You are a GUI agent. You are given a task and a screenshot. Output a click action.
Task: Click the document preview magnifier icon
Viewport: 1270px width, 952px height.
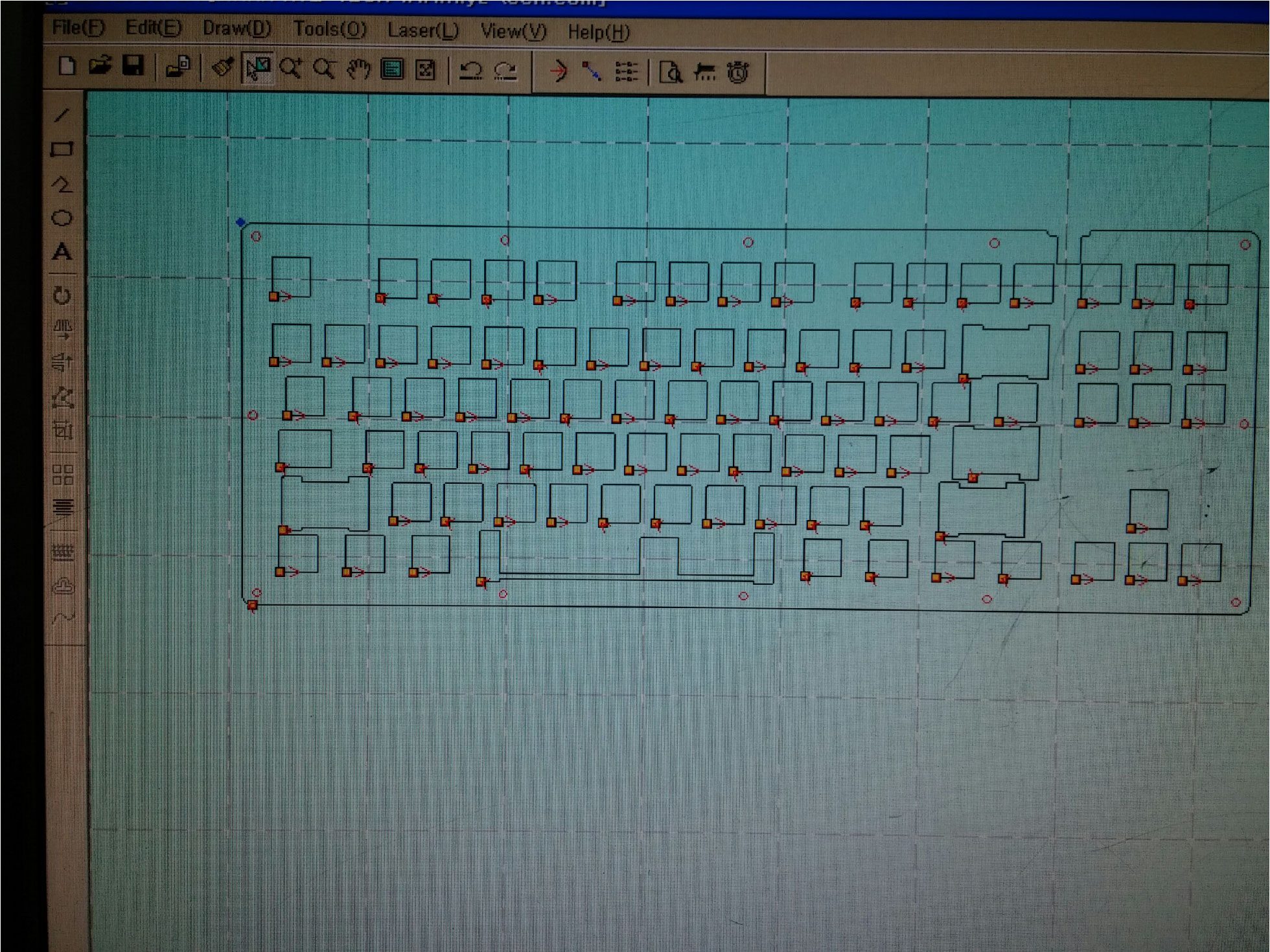pos(671,72)
